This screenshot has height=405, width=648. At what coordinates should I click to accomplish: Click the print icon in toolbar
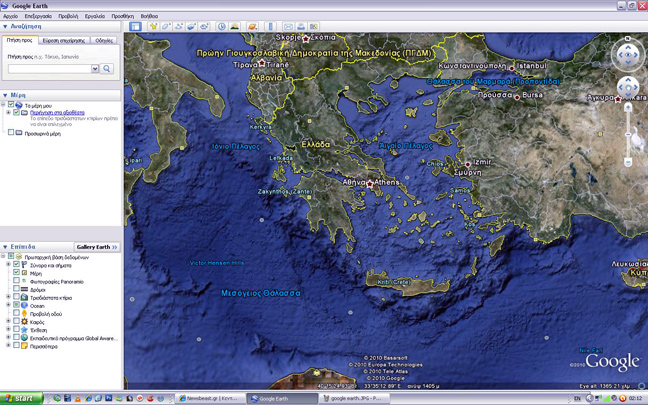pos(301,27)
